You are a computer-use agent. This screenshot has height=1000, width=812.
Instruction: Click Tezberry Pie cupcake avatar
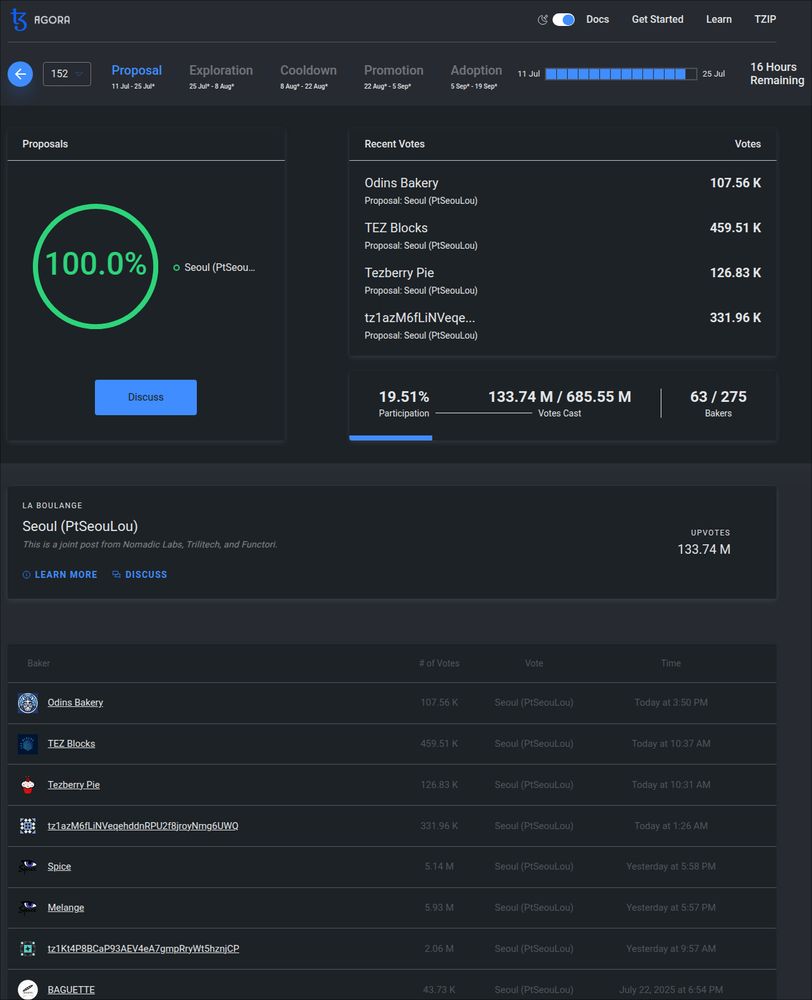pyautogui.click(x=27, y=785)
